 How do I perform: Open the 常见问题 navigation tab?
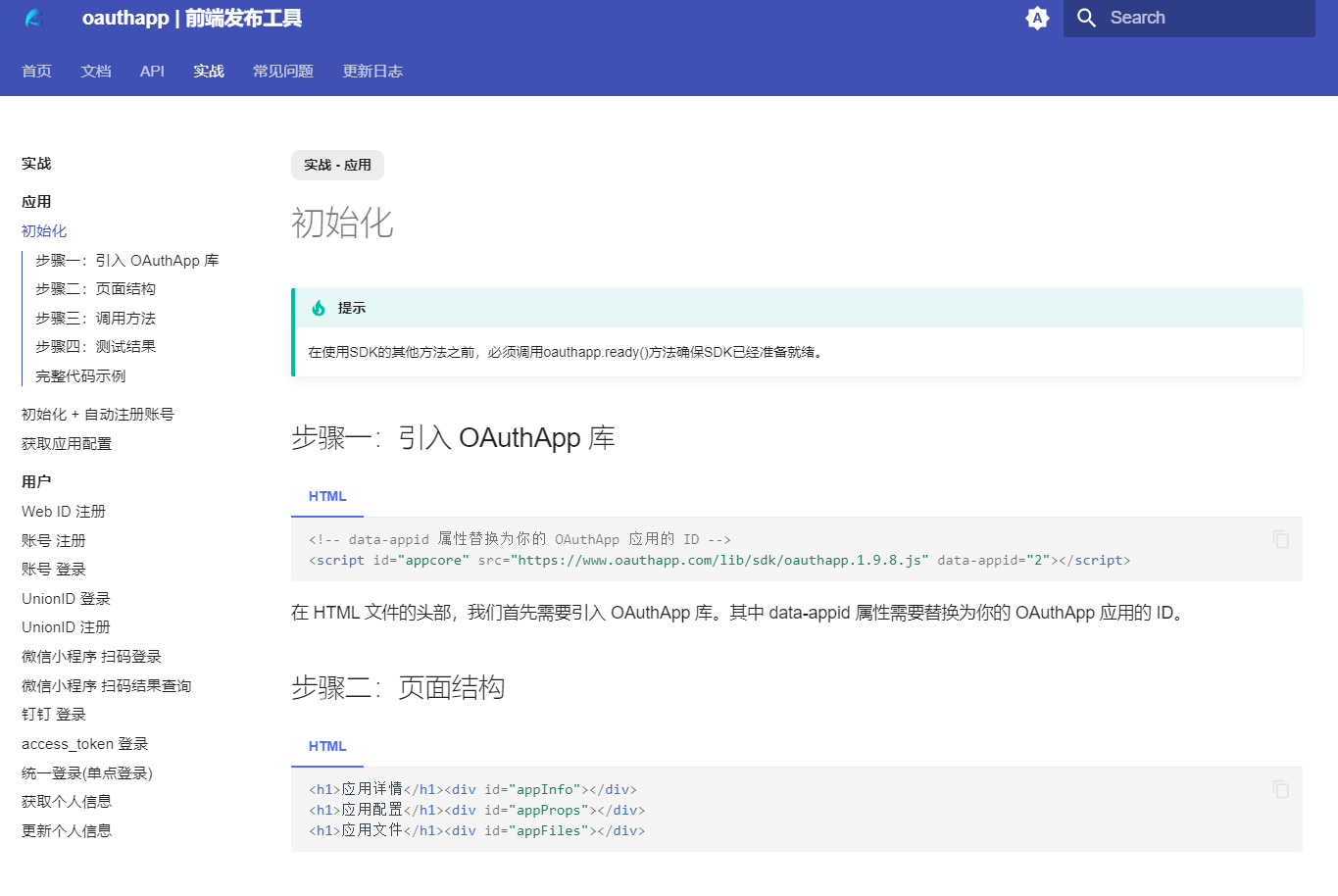(x=283, y=71)
